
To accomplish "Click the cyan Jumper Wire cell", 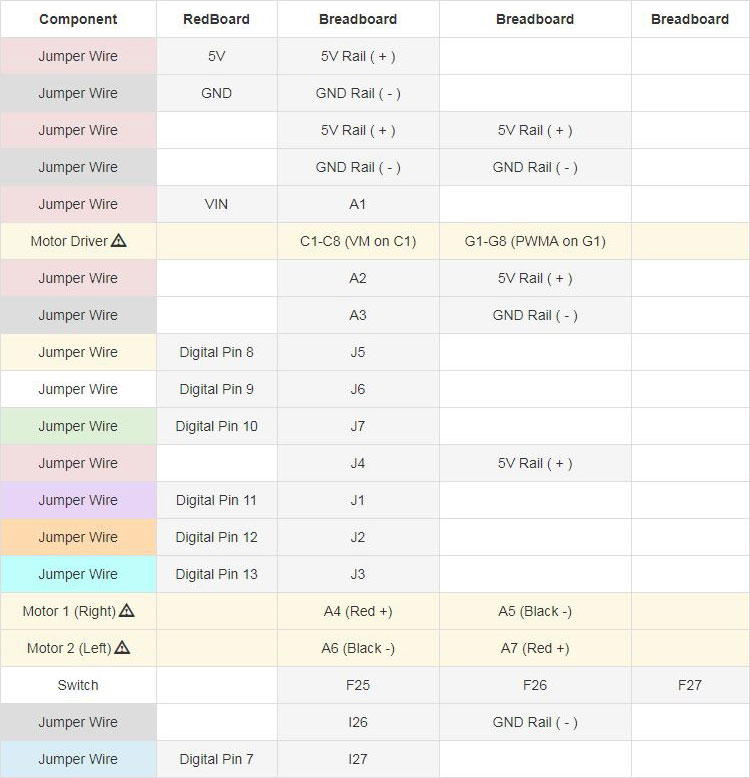I will coord(78,574).
